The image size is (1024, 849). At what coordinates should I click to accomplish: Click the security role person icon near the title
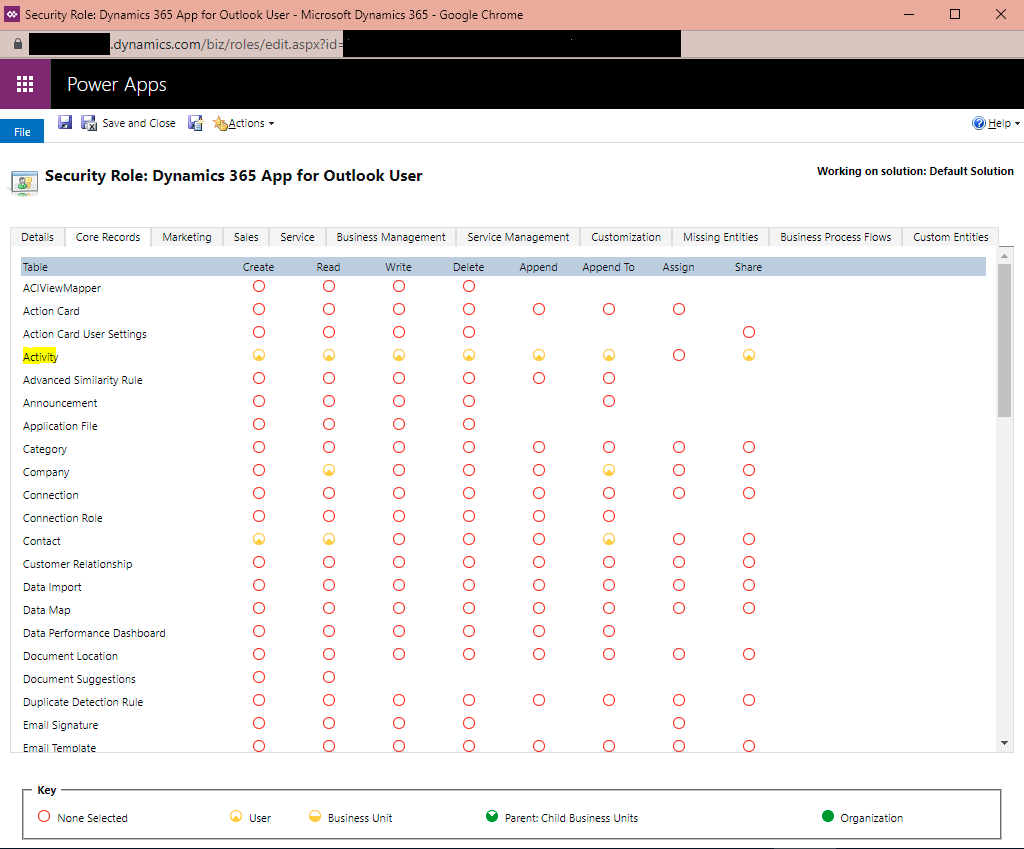24,183
